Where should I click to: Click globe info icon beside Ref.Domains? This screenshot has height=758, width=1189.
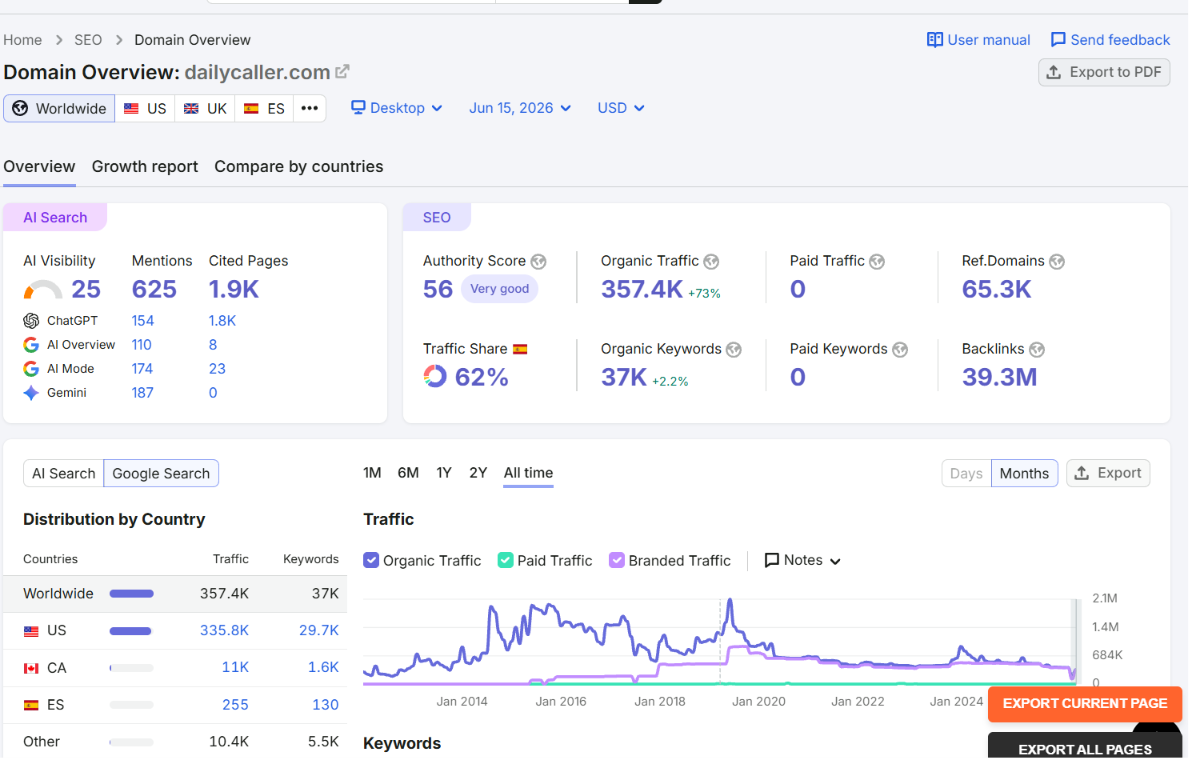(x=1057, y=262)
